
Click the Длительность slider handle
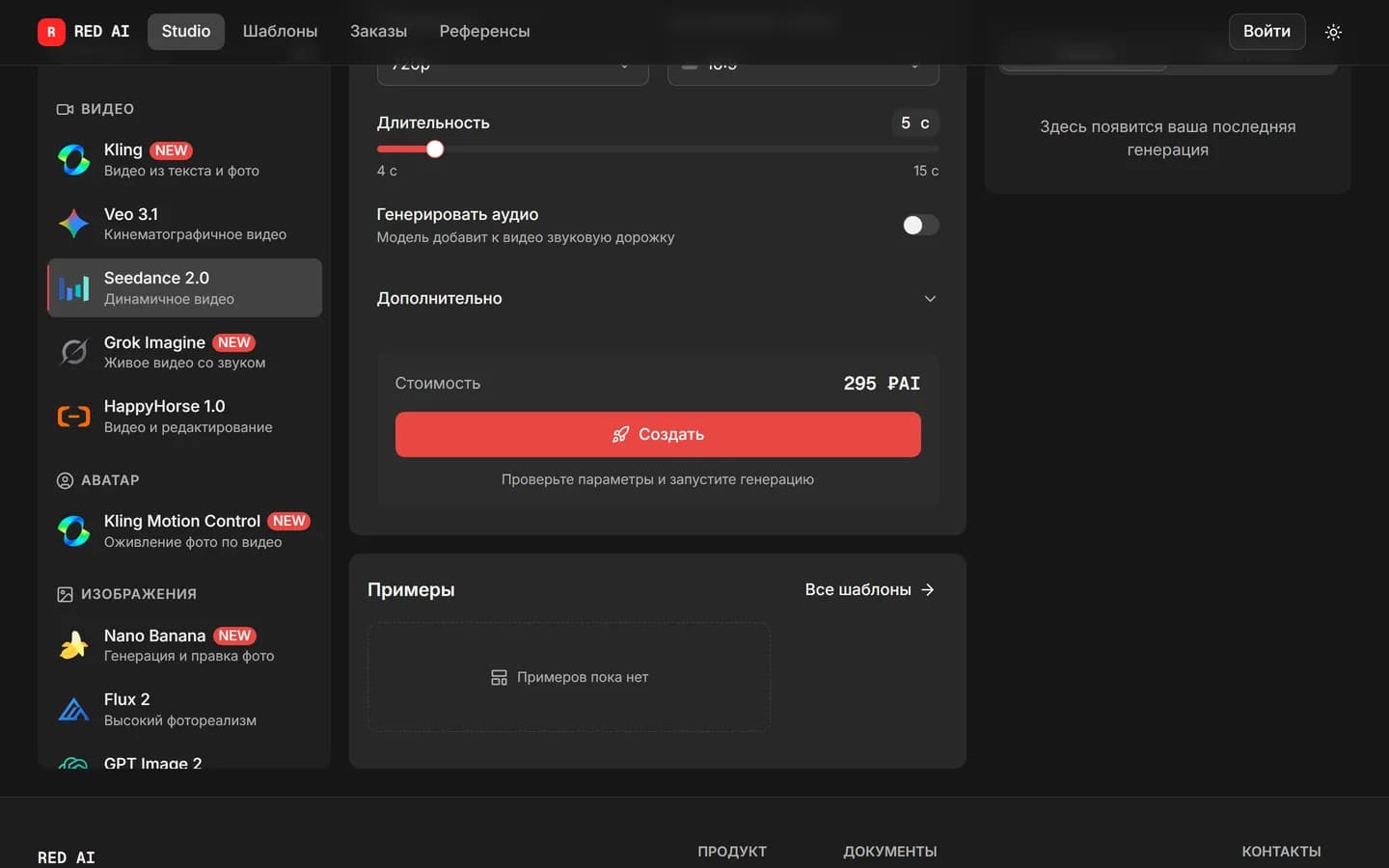tap(435, 149)
